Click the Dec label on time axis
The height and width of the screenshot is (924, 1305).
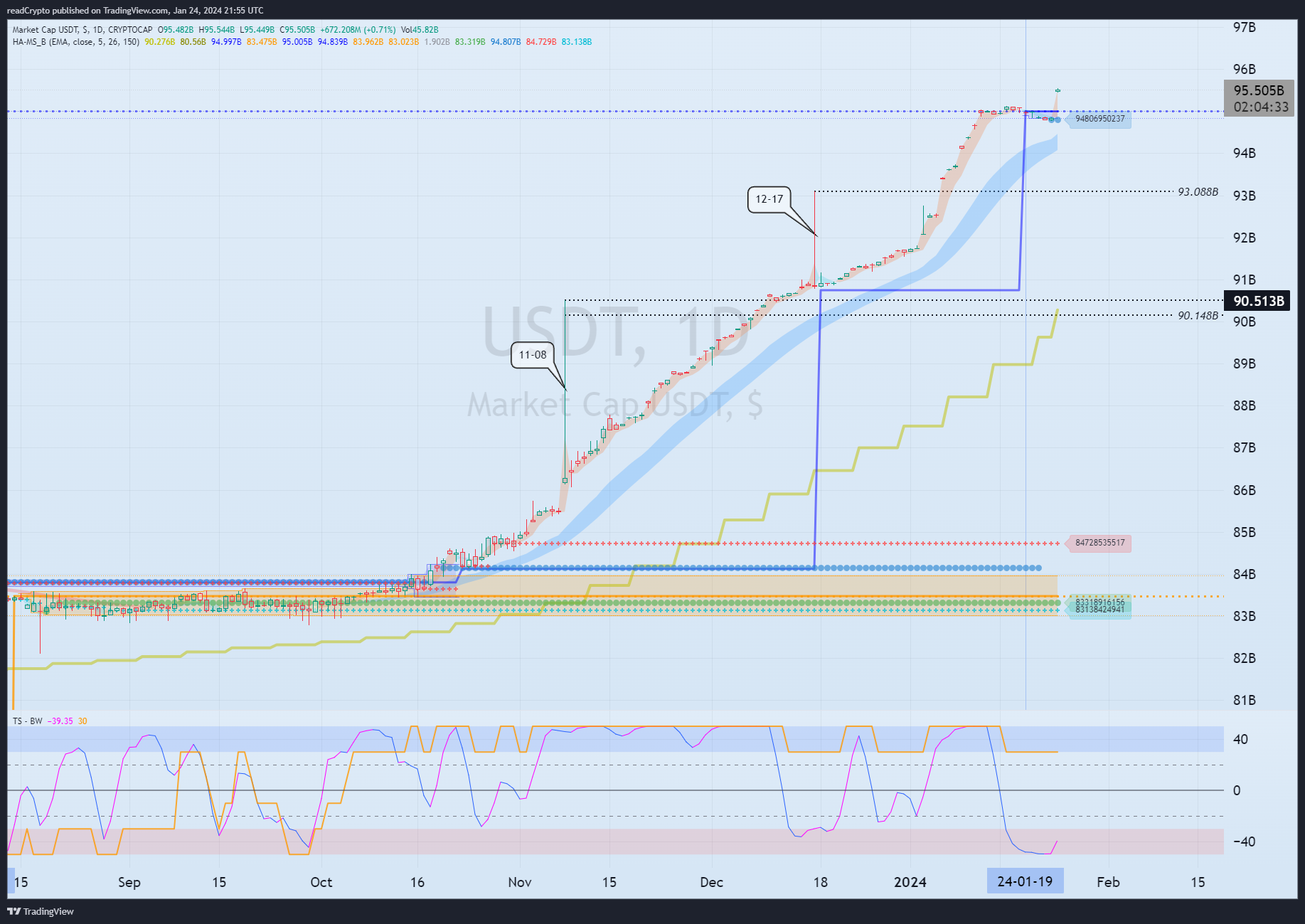(711, 882)
